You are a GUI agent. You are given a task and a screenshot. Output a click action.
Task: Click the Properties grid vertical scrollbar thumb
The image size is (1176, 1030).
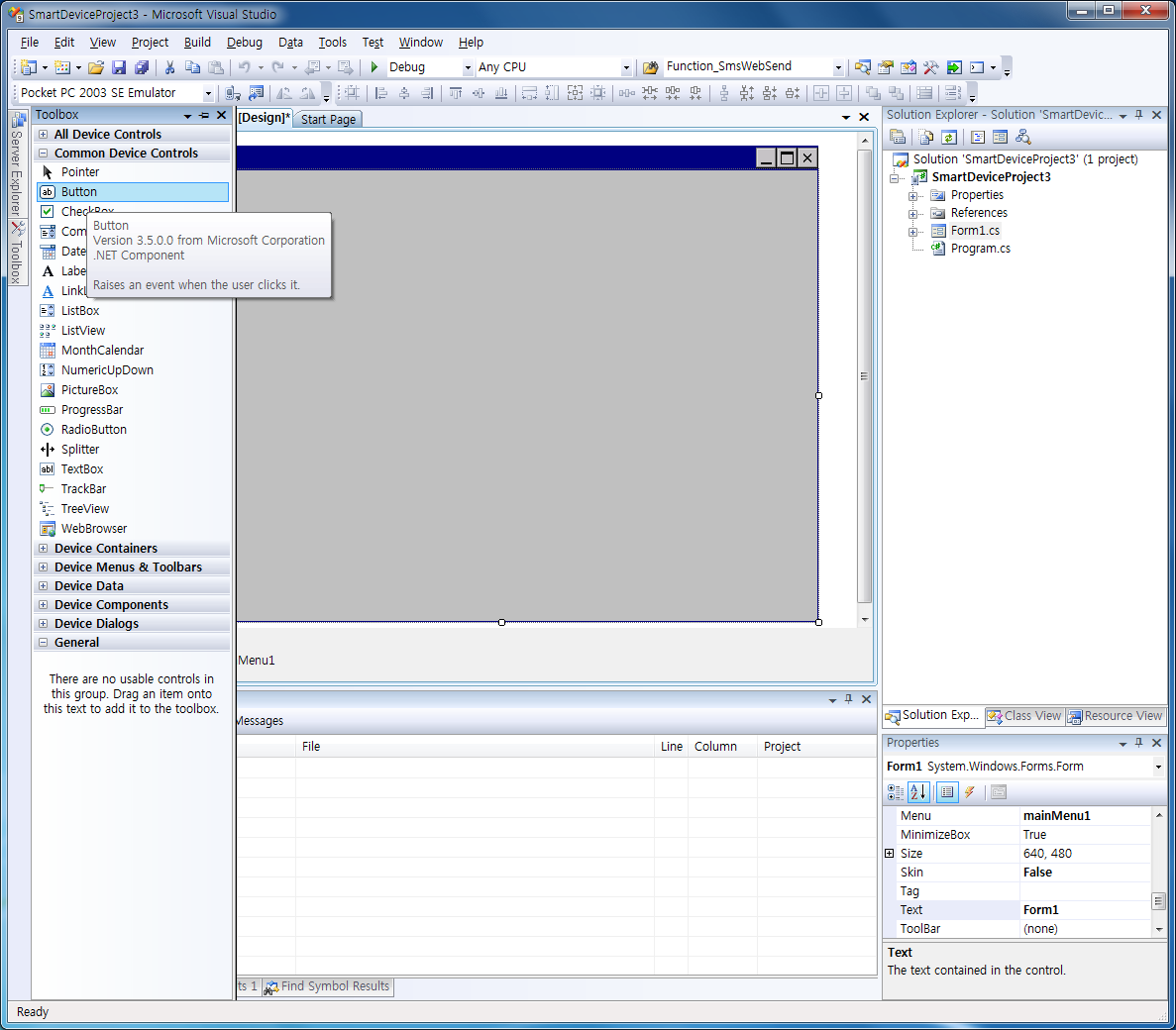coord(1158,900)
